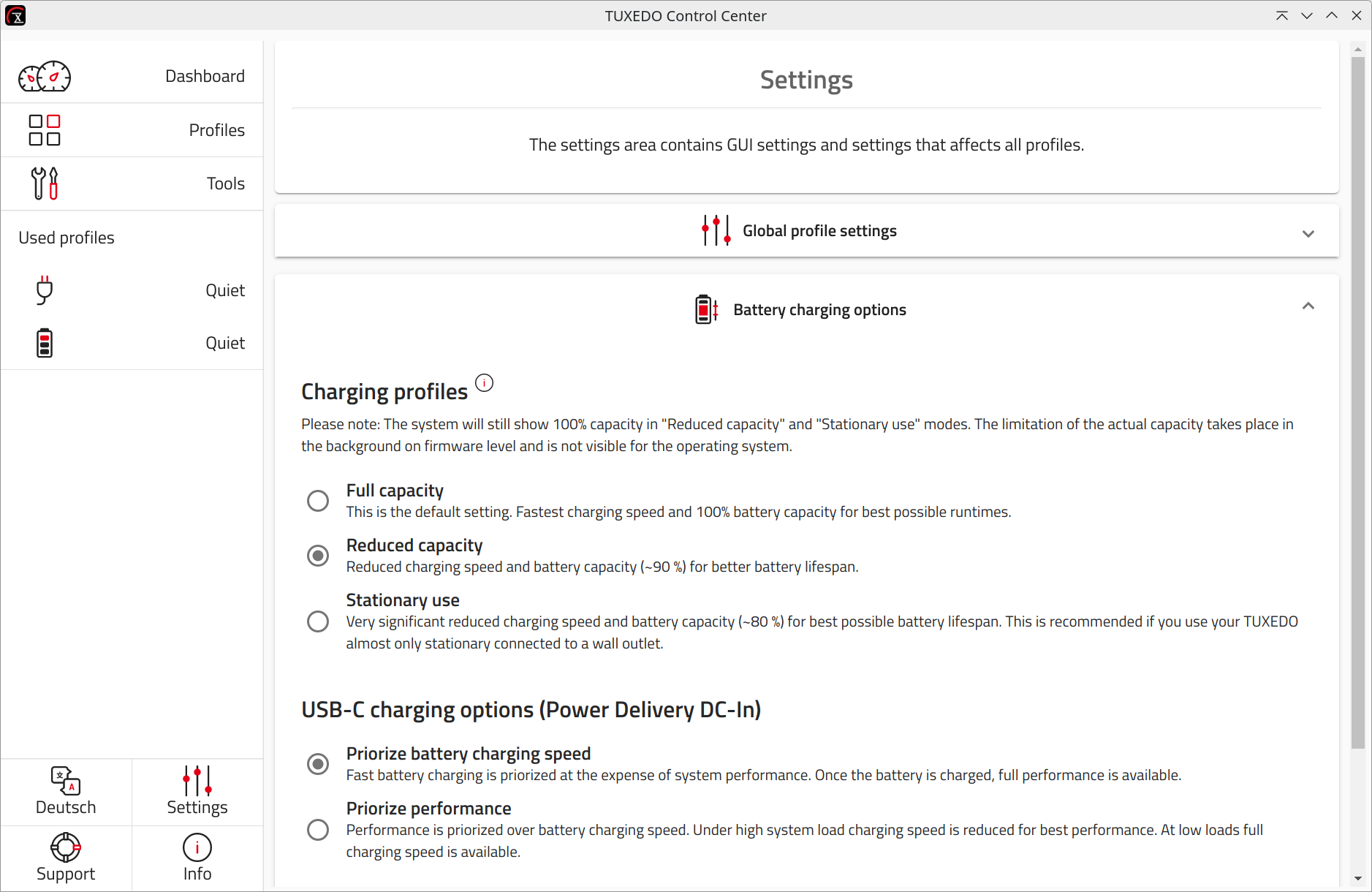The height and width of the screenshot is (892, 1372).
Task: Open Tools using the wrench icon
Action: click(44, 183)
